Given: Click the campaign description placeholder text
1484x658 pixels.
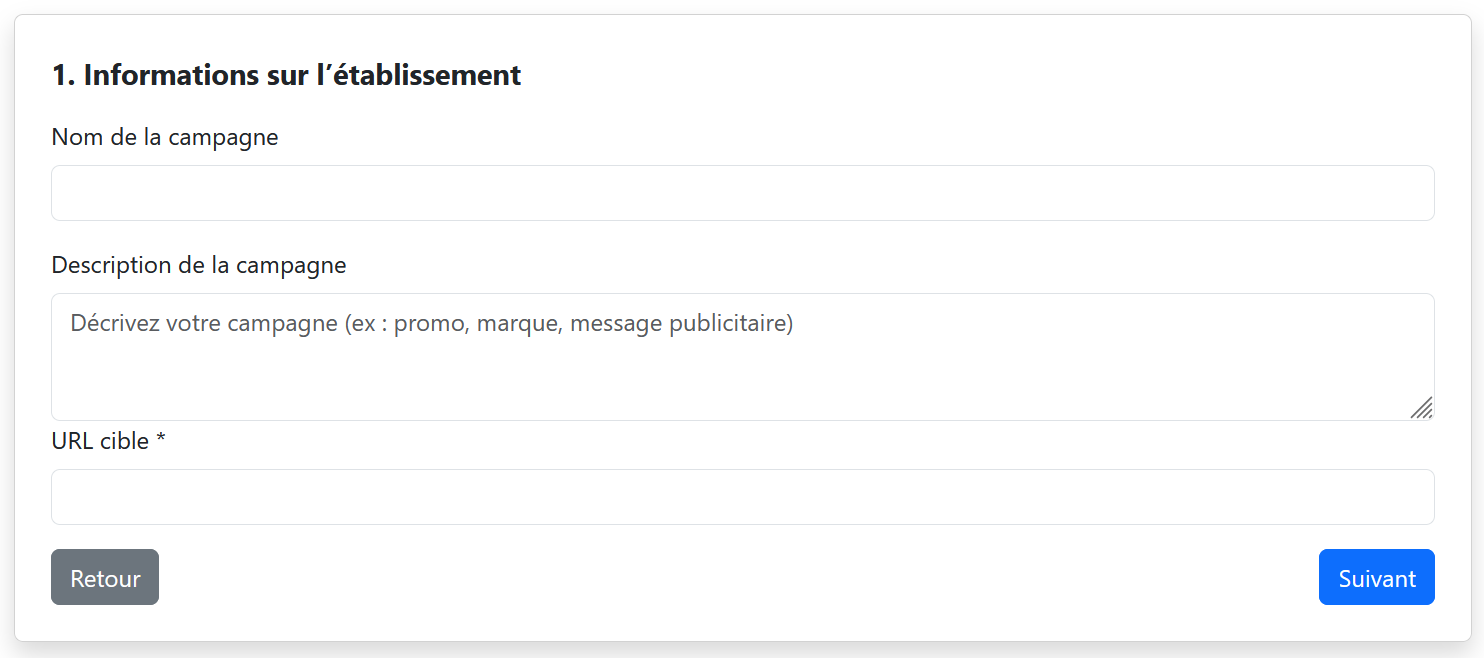Looking at the screenshot, I should point(430,323).
